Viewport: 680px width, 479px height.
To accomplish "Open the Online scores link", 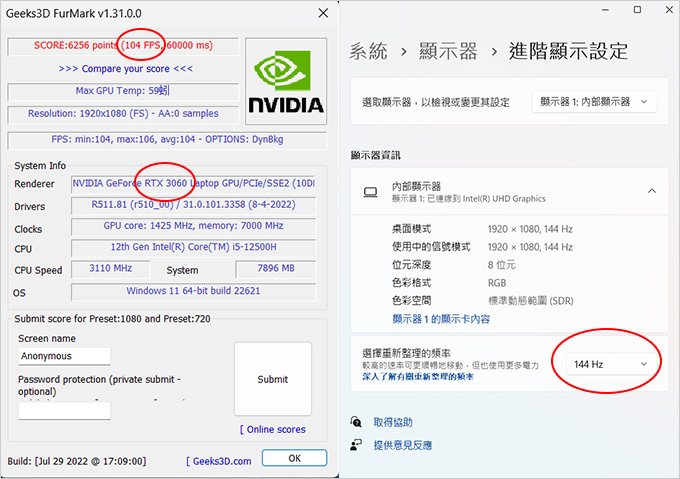I will tap(273, 430).
